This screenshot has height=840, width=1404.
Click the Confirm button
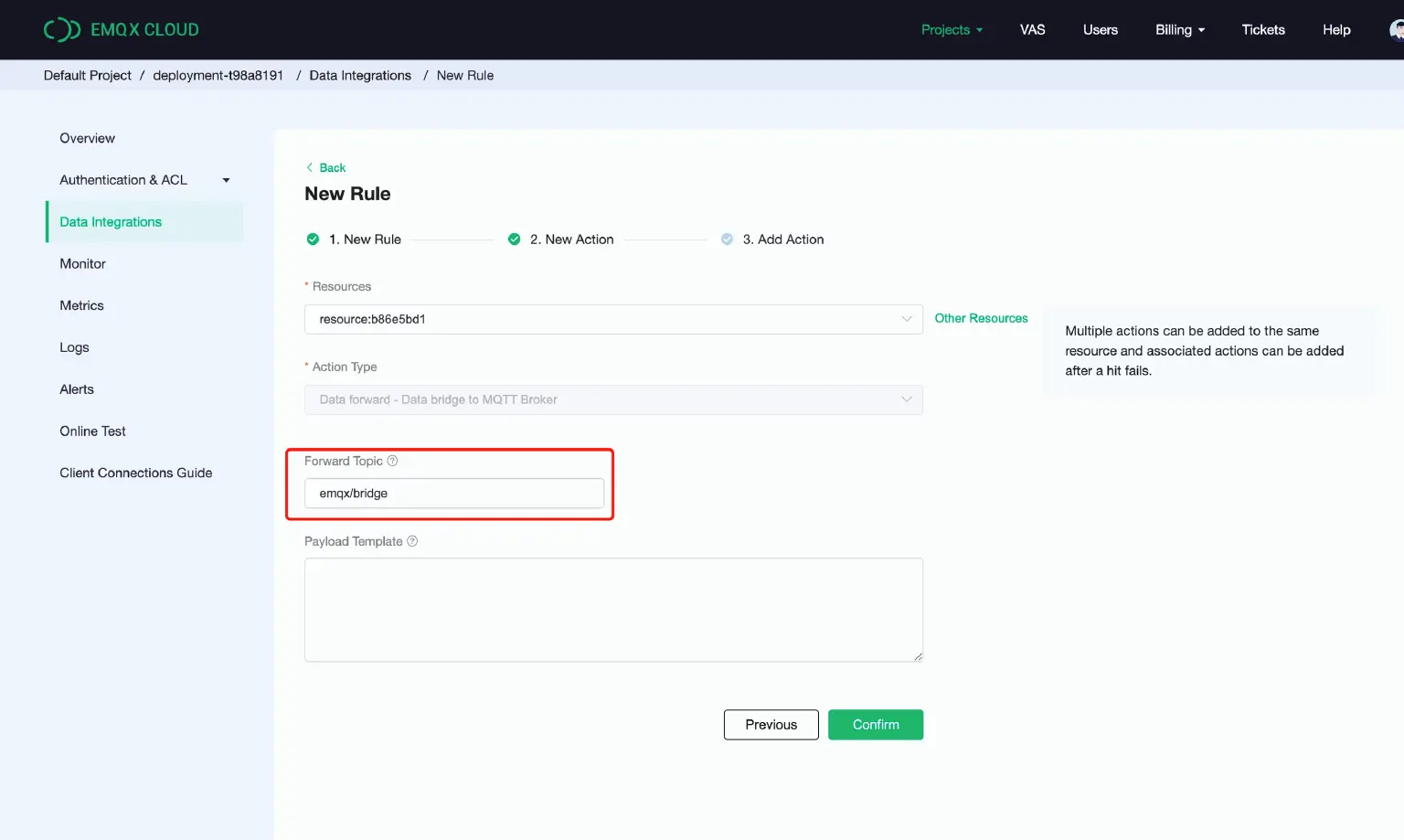pyautogui.click(x=875, y=724)
